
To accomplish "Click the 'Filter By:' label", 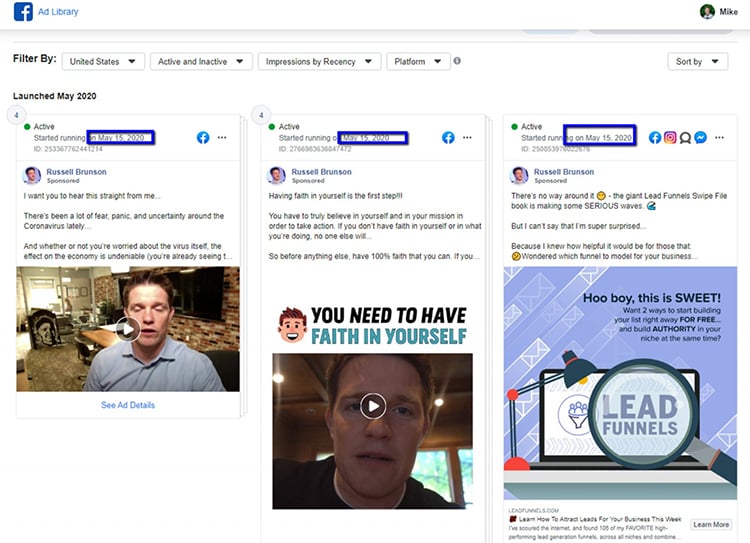I will [34, 59].
